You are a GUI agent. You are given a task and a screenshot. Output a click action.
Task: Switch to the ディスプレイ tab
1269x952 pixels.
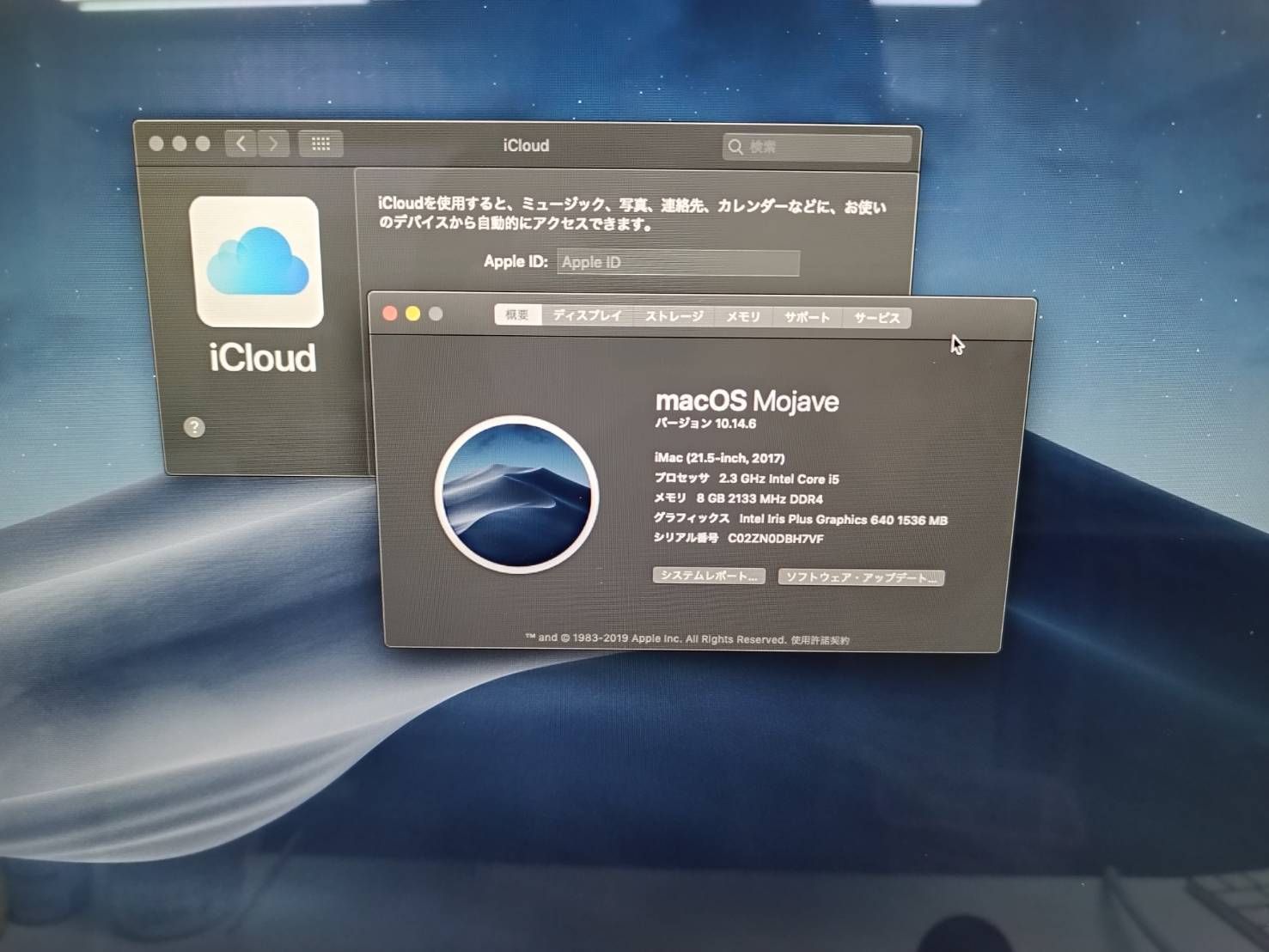(588, 316)
